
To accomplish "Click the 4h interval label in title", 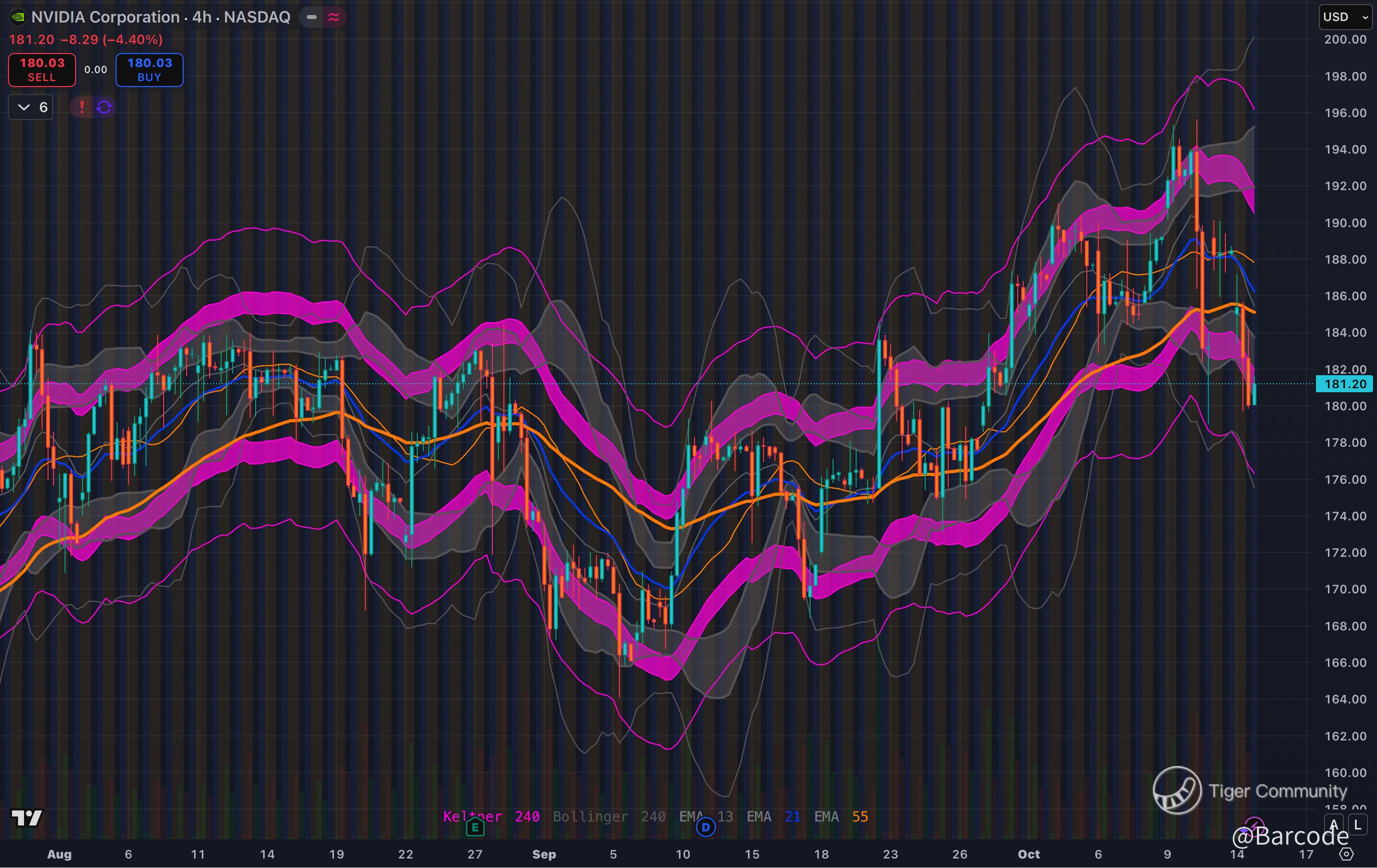I will [x=201, y=17].
